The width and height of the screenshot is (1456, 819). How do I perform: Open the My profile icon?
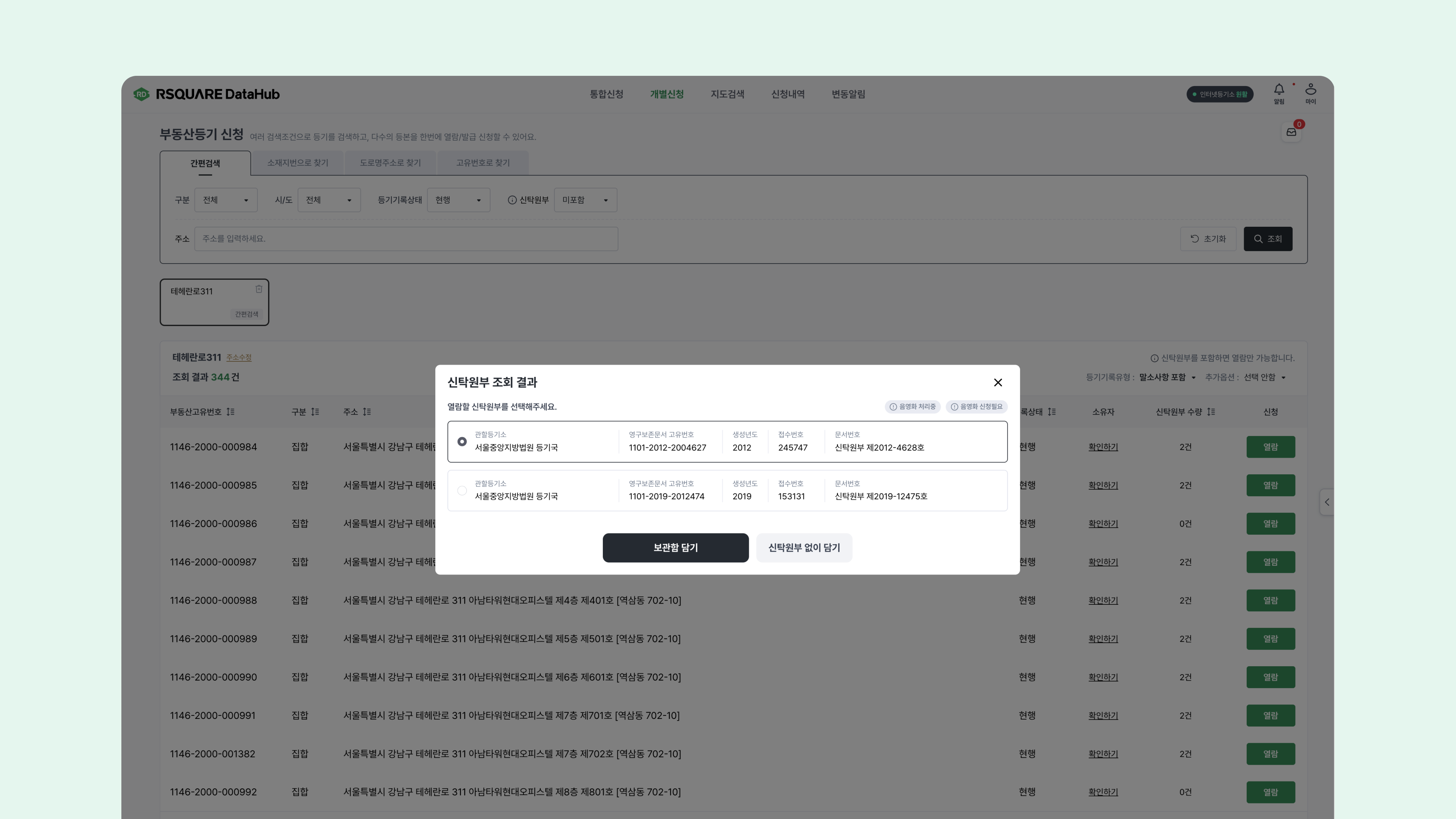1310,90
